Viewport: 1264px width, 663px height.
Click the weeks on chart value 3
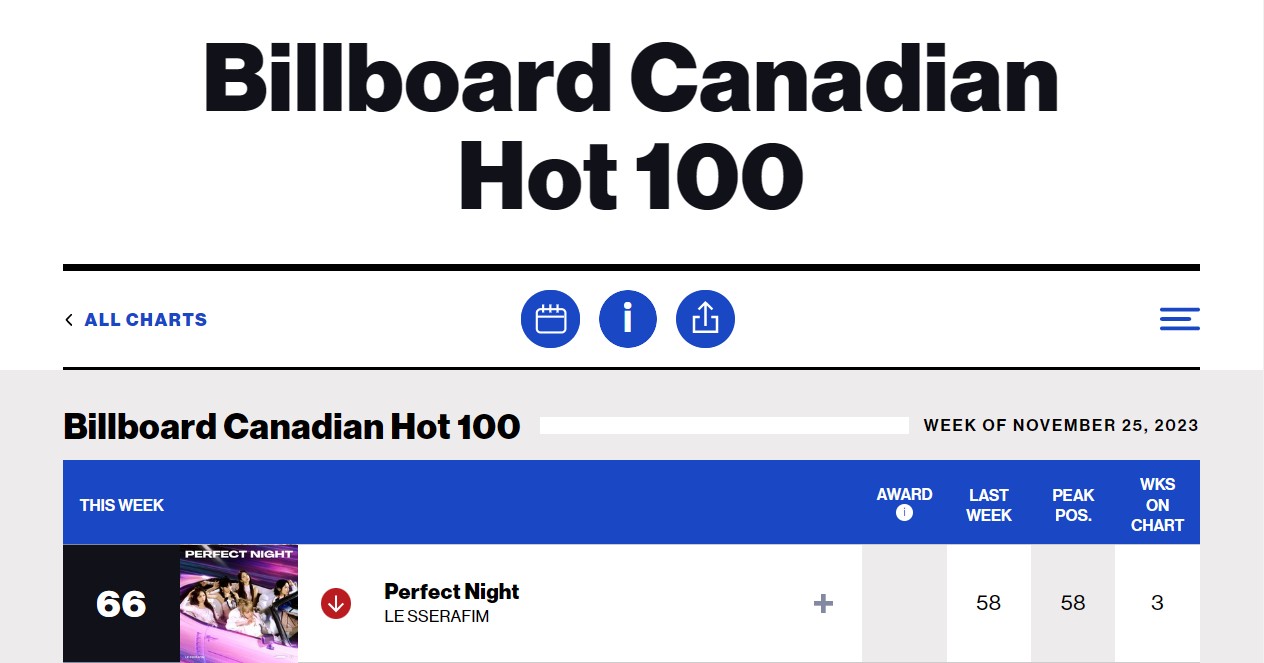click(1157, 603)
